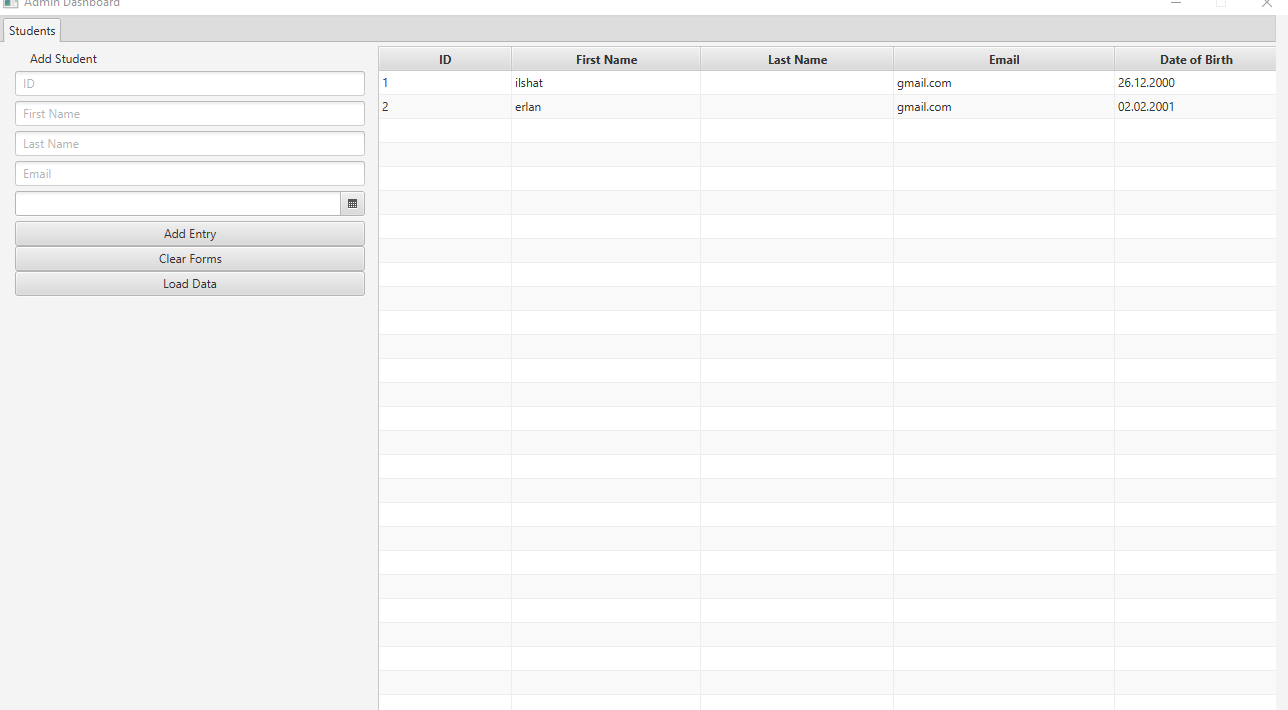
Task: Sort by the Date of Birth column
Action: [1195, 59]
